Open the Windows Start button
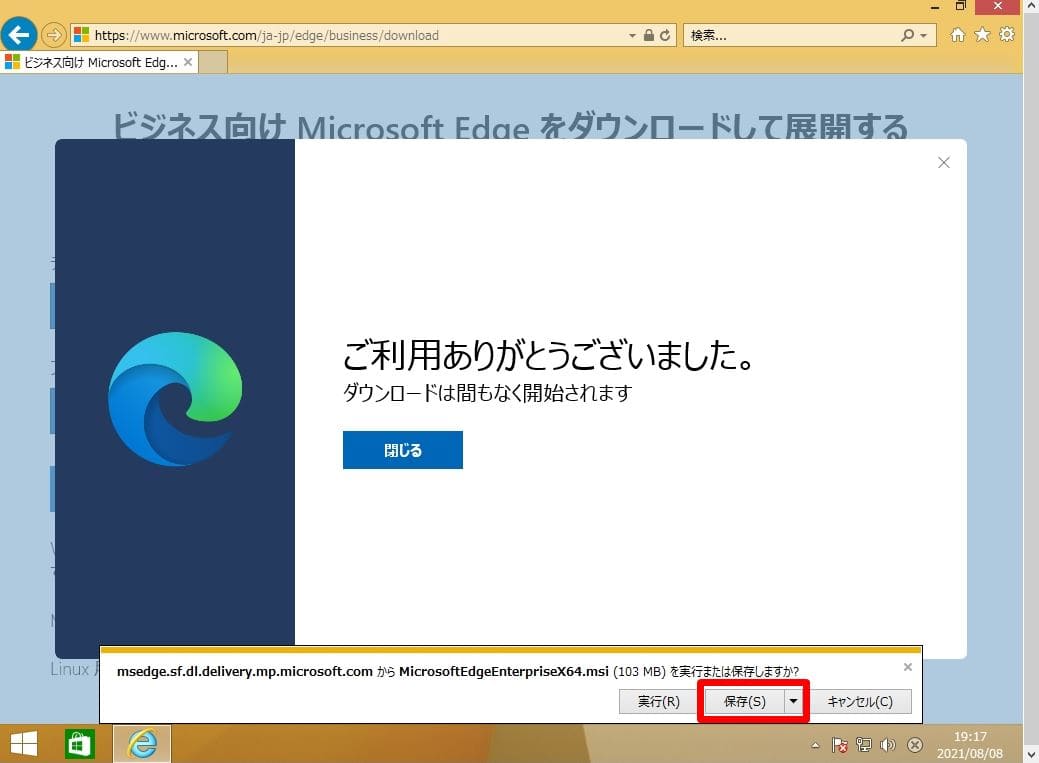The image size is (1039, 763). tap(24, 744)
